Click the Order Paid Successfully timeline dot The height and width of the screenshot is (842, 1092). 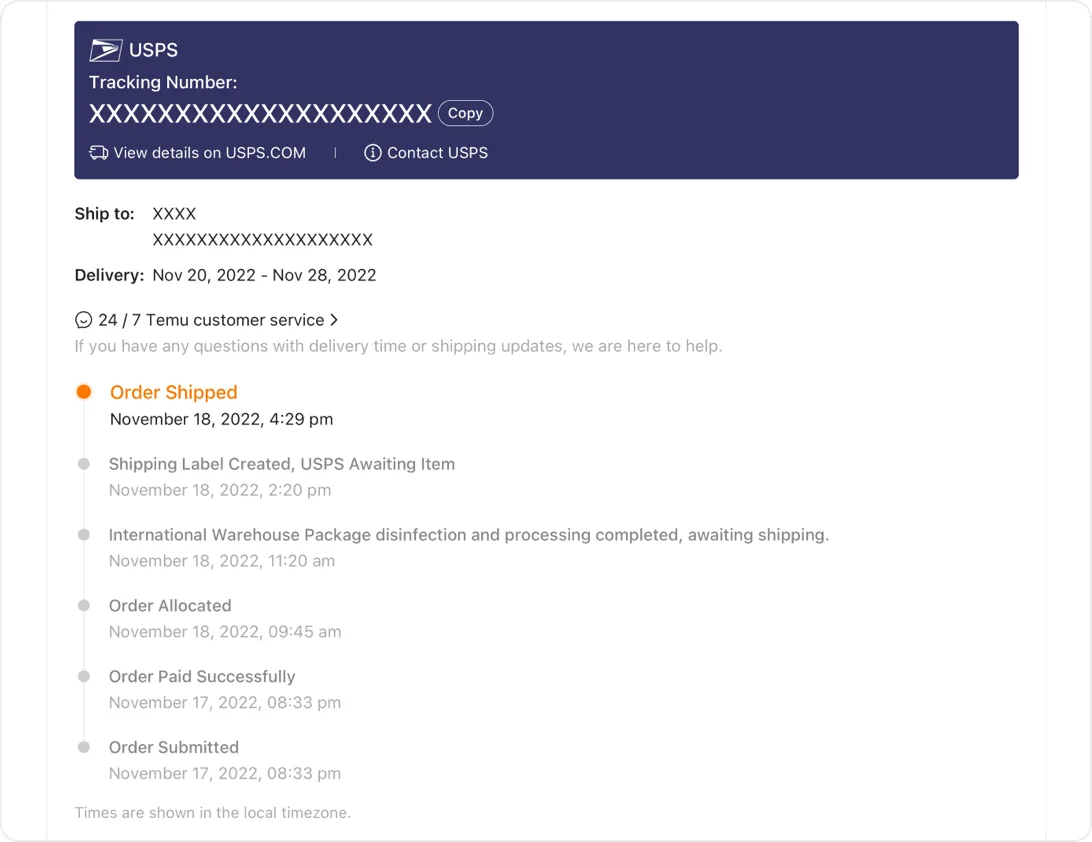84,677
